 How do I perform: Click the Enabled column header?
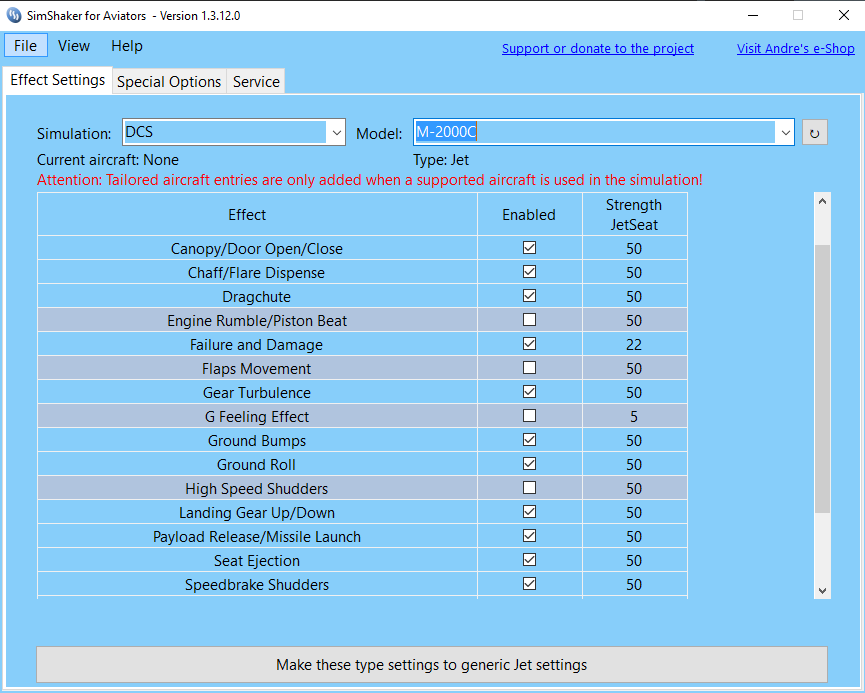coord(529,215)
